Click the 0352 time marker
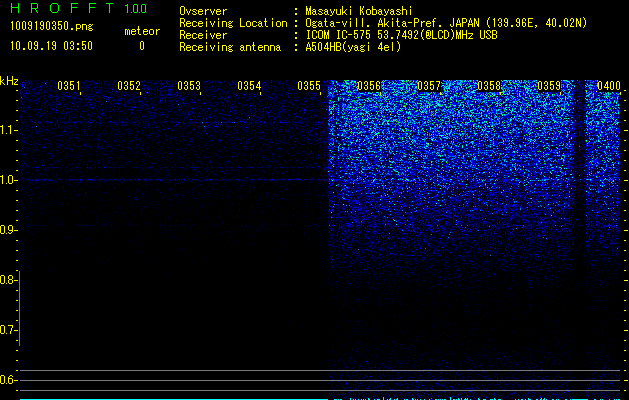 click(x=129, y=86)
